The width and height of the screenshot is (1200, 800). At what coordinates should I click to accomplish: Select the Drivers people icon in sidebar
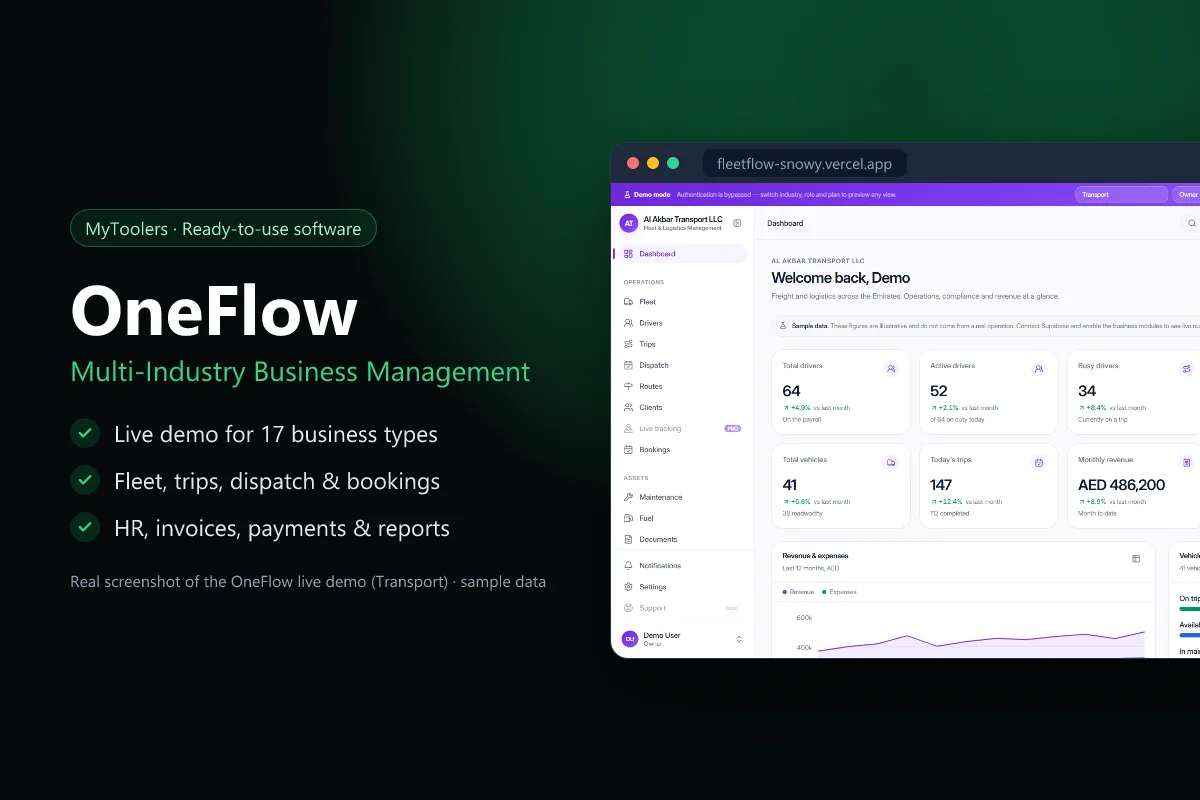628,323
